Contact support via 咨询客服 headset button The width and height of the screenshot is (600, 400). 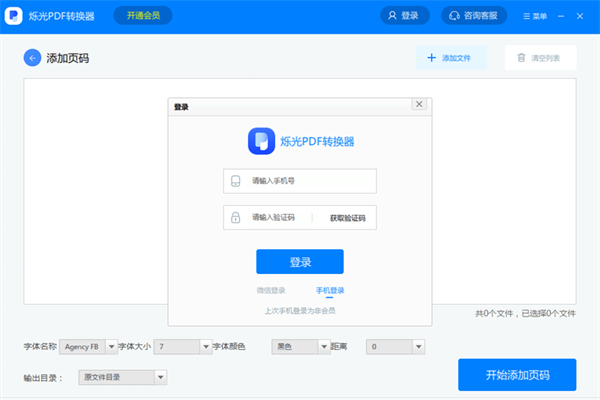pyautogui.click(x=476, y=16)
